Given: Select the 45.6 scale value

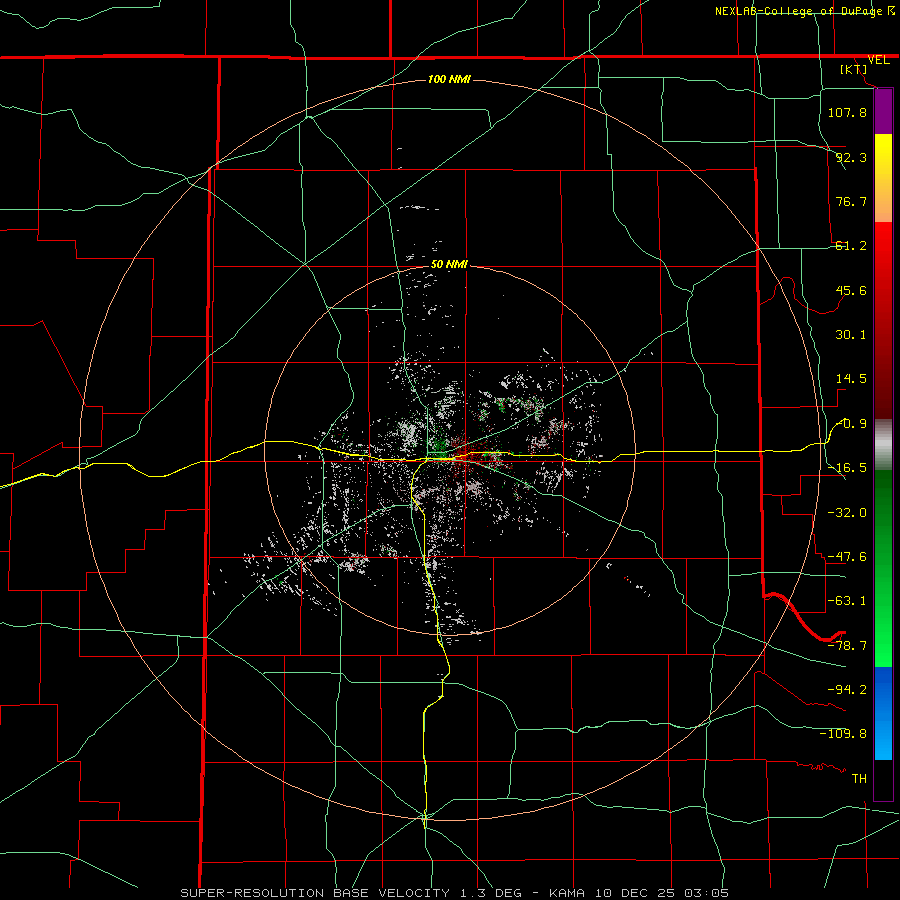Looking at the screenshot, I should pyautogui.click(x=851, y=290).
